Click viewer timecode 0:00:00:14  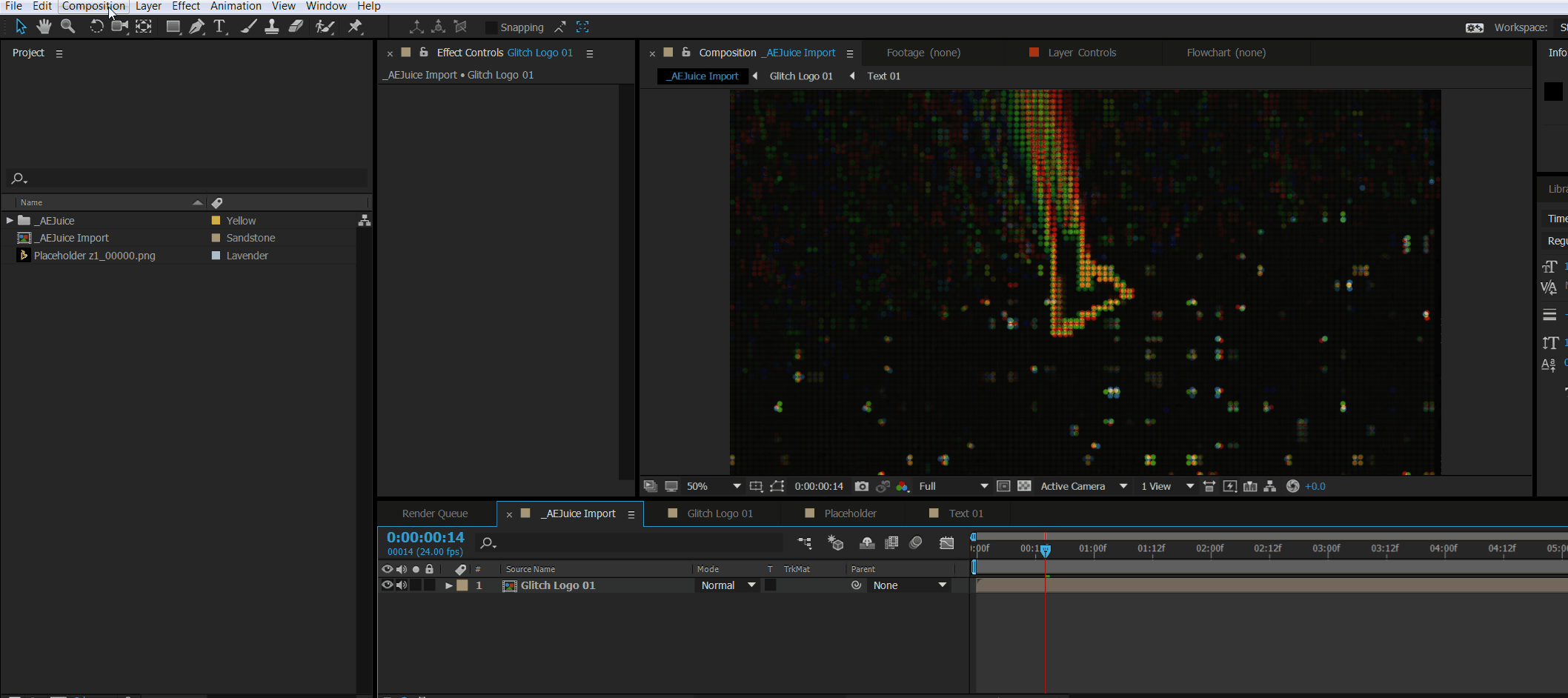[x=819, y=486]
